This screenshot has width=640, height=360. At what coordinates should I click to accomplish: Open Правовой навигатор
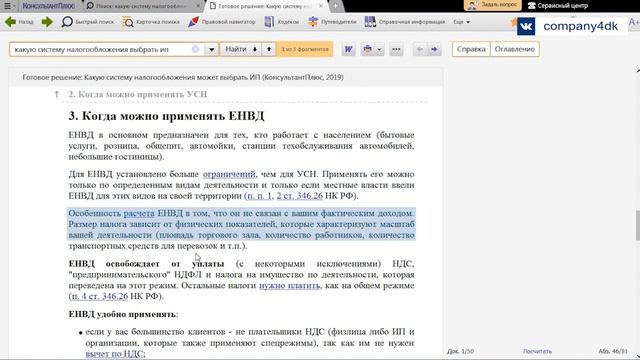[x=222, y=22]
